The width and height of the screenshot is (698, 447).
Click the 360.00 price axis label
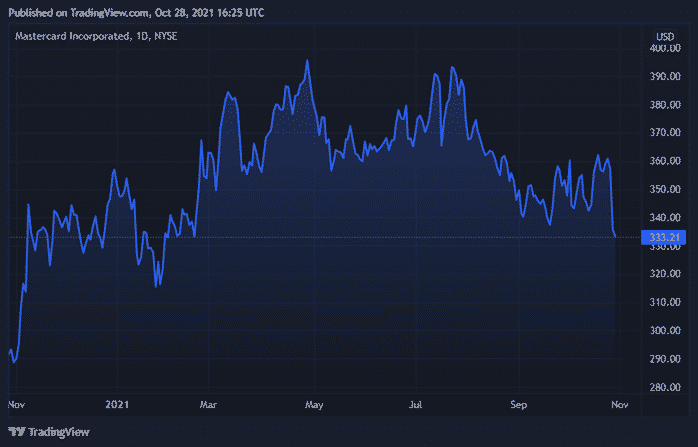pos(665,161)
